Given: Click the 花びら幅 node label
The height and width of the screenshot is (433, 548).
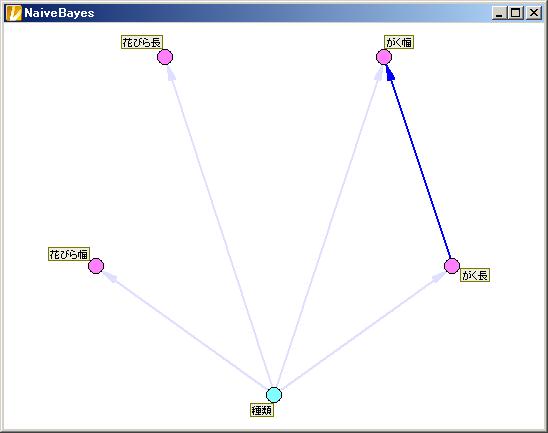Looking at the screenshot, I should [x=69, y=254].
